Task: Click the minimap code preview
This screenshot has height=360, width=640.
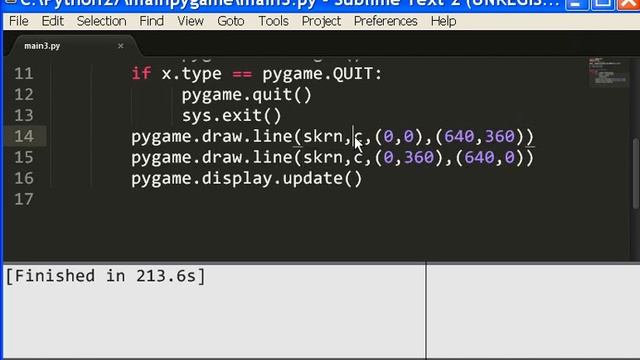Action: [x=608, y=71]
